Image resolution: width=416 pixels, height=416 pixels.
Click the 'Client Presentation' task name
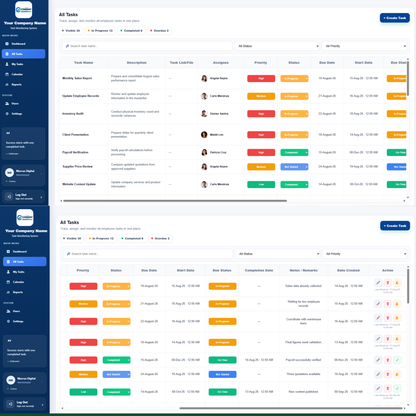(x=75, y=135)
